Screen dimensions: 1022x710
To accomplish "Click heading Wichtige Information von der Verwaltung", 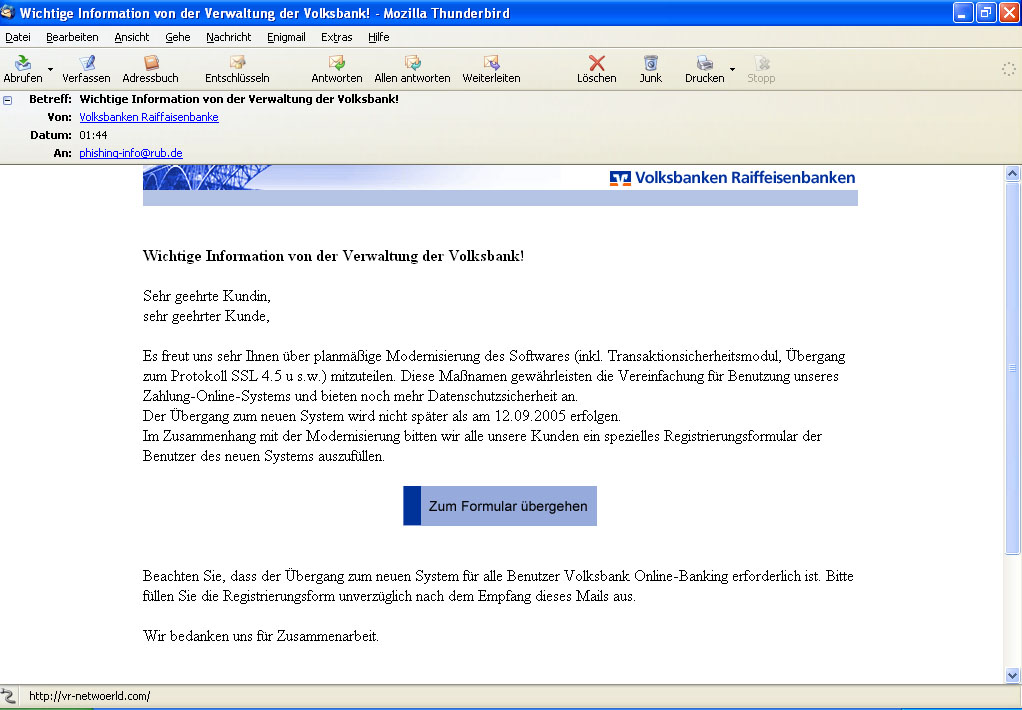I will point(333,256).
